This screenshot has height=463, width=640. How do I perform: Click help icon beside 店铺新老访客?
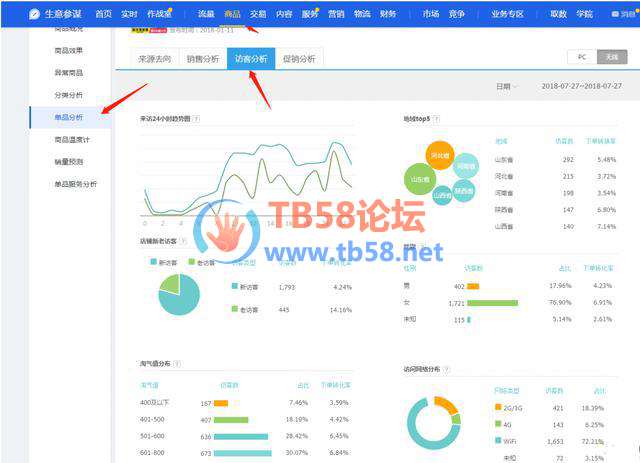pos(181,241)
